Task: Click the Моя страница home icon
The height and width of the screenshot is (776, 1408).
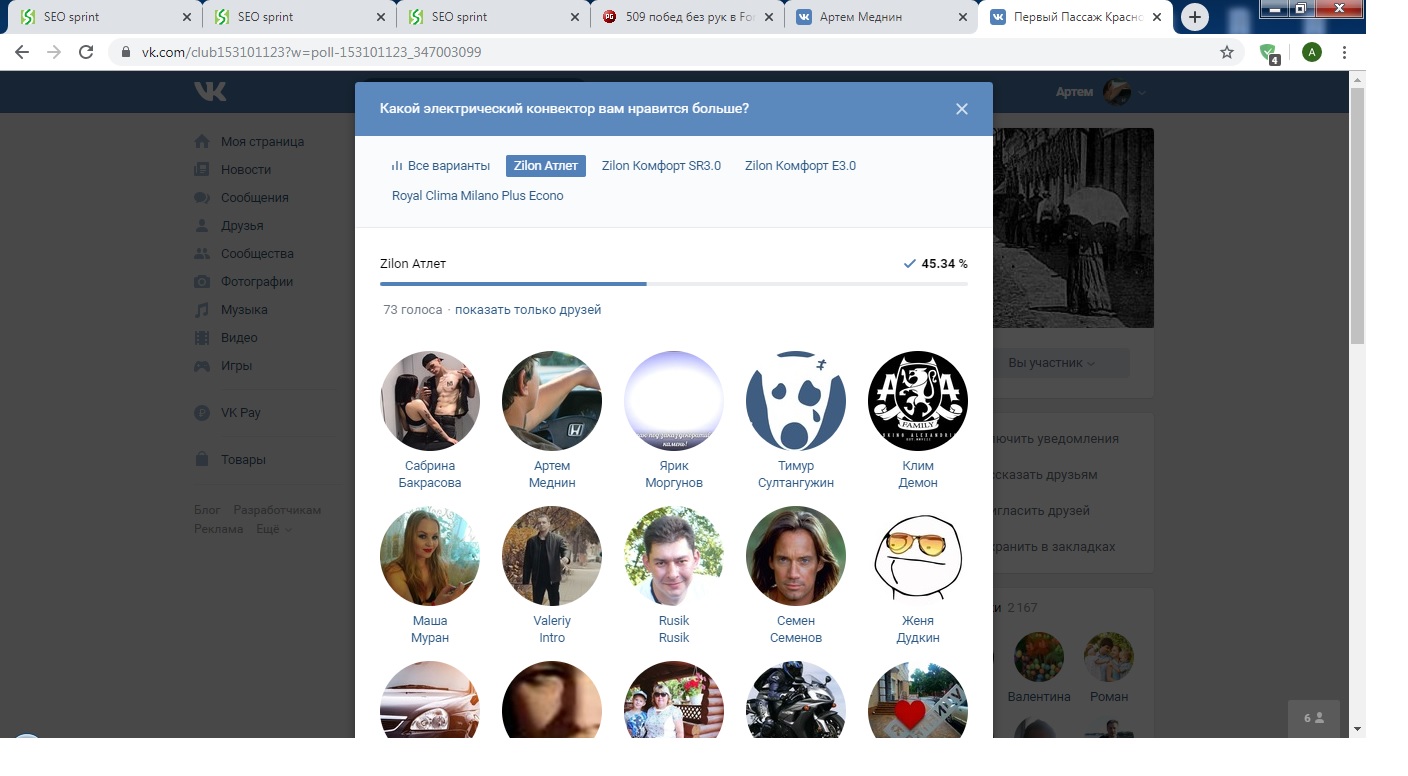Action: click(x=202, y=142)
